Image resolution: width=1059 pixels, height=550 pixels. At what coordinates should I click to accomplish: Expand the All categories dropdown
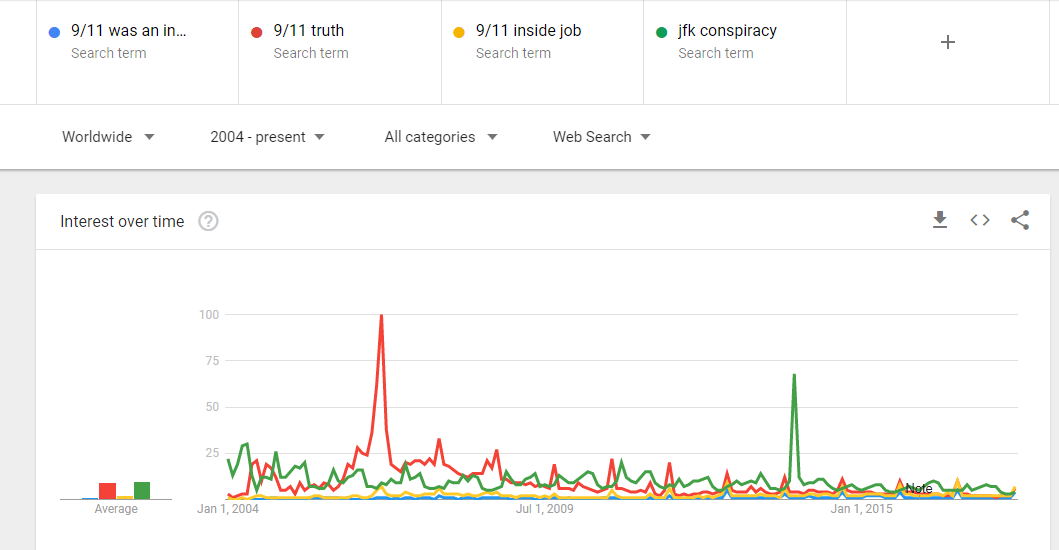pos(440,137)
